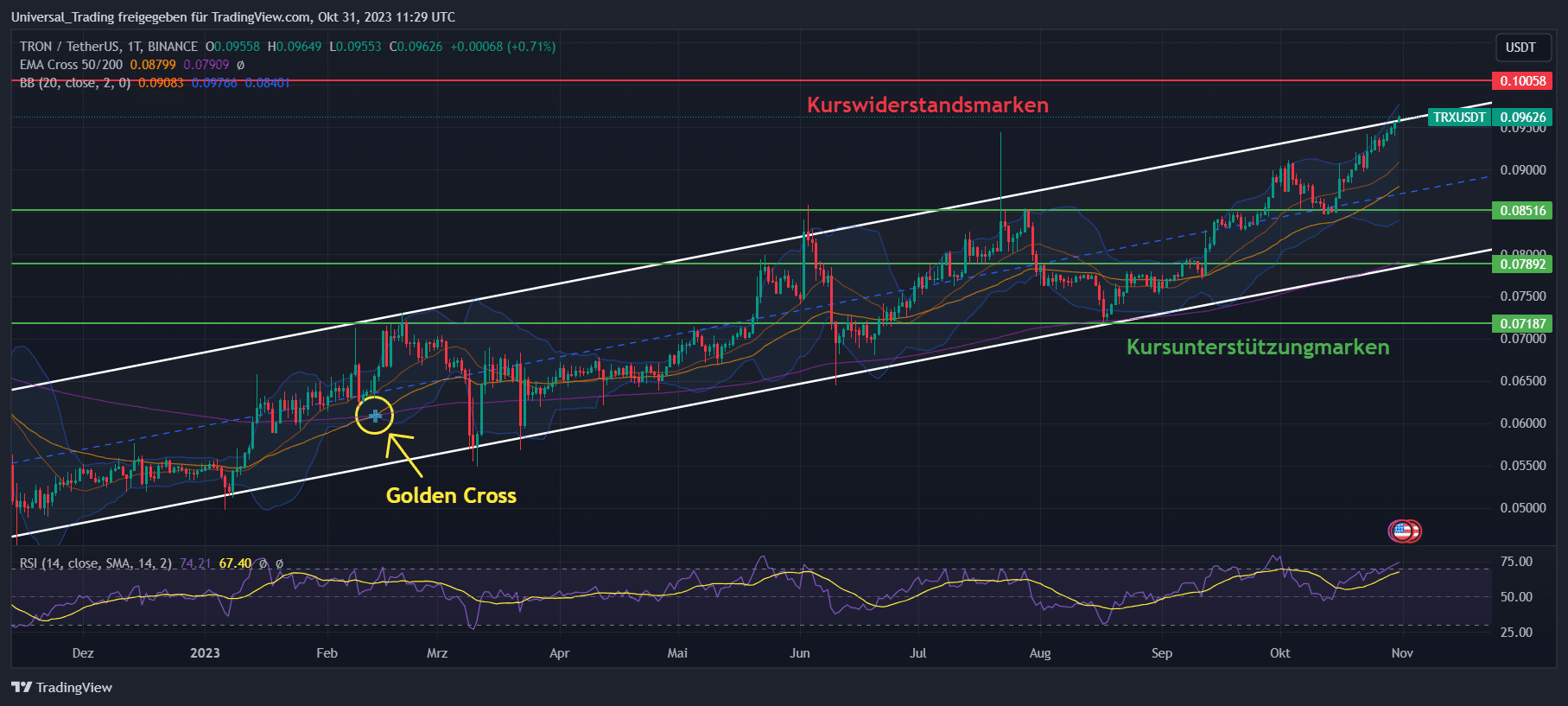Click the red 0.10058 resistance price label
Screen dimensions: 1568x706
[1522, 81]
